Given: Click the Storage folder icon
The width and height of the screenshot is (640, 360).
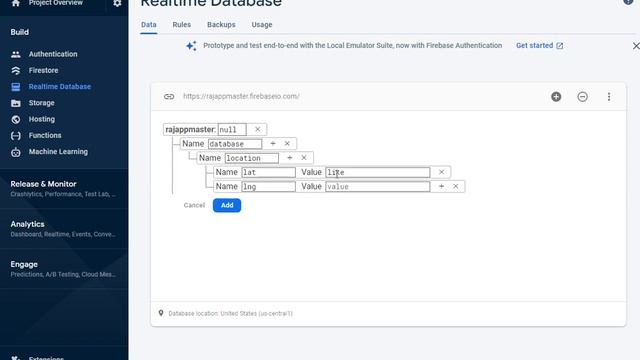Looking at the screenshot, I should [x=16, y=103].
